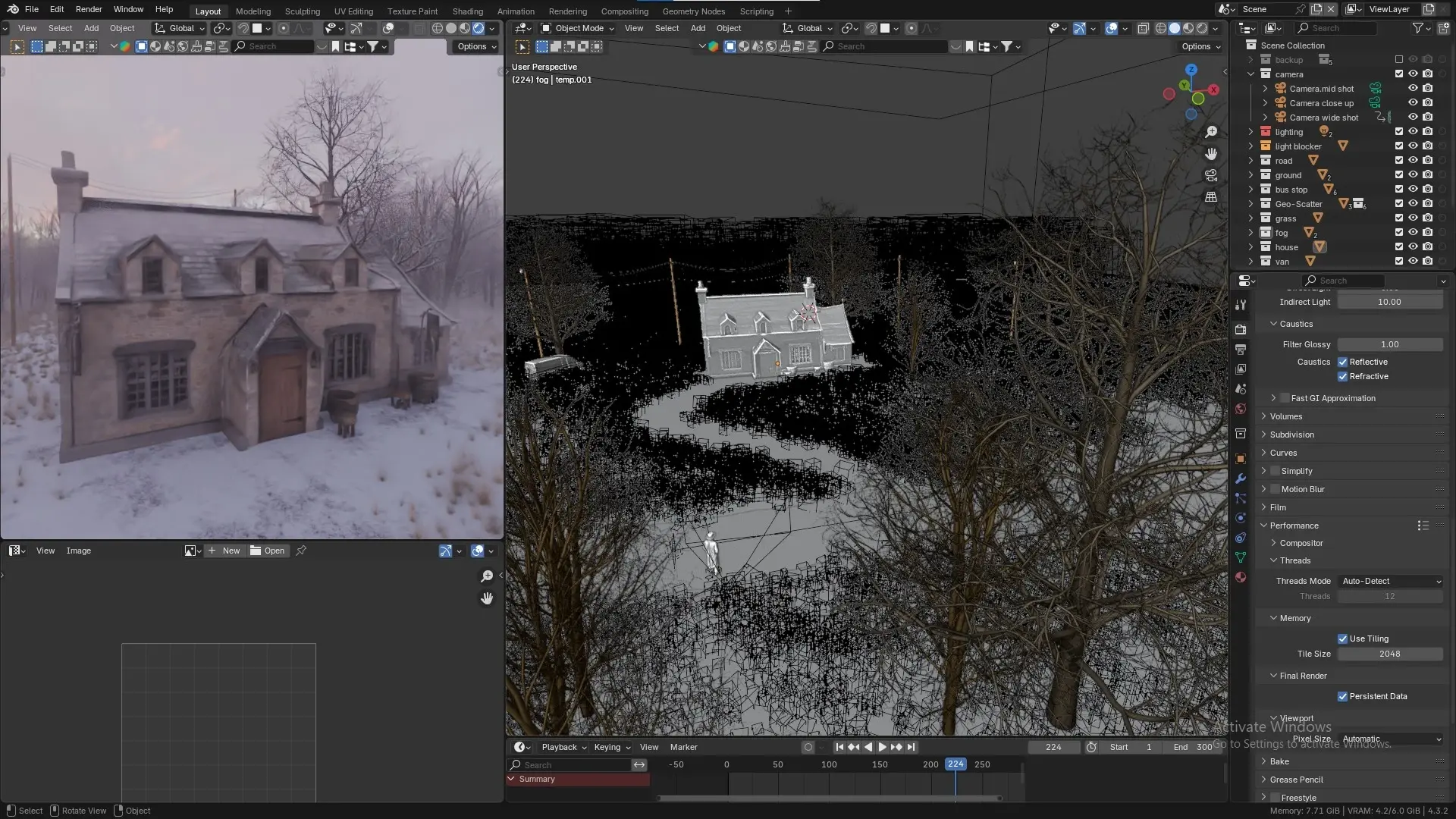1456x819 pixels.
Task: Open the Render menu
Action: (89, 9)
